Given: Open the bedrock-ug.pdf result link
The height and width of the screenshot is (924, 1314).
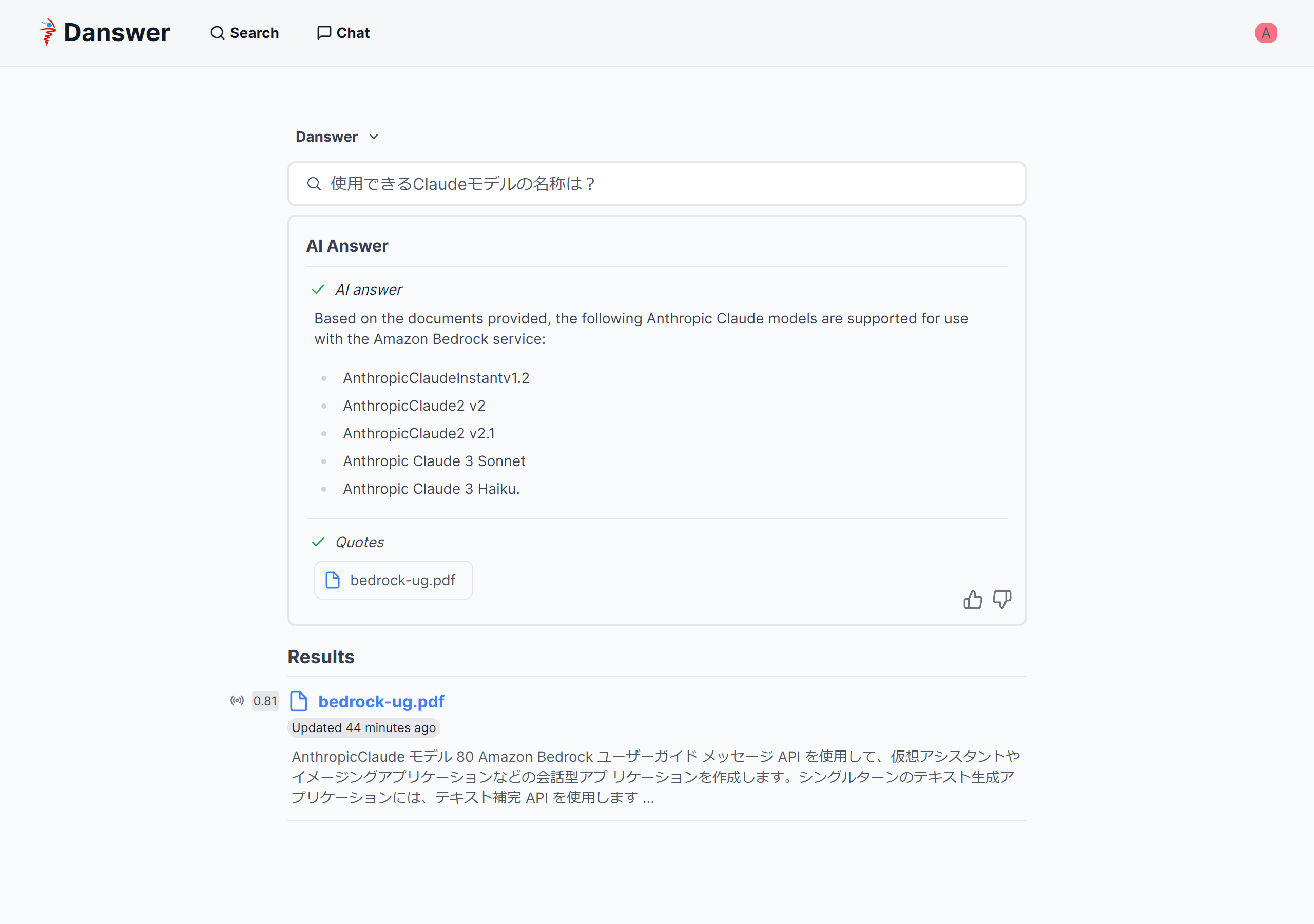Looking at the screenshot, I should coord(381,701).
